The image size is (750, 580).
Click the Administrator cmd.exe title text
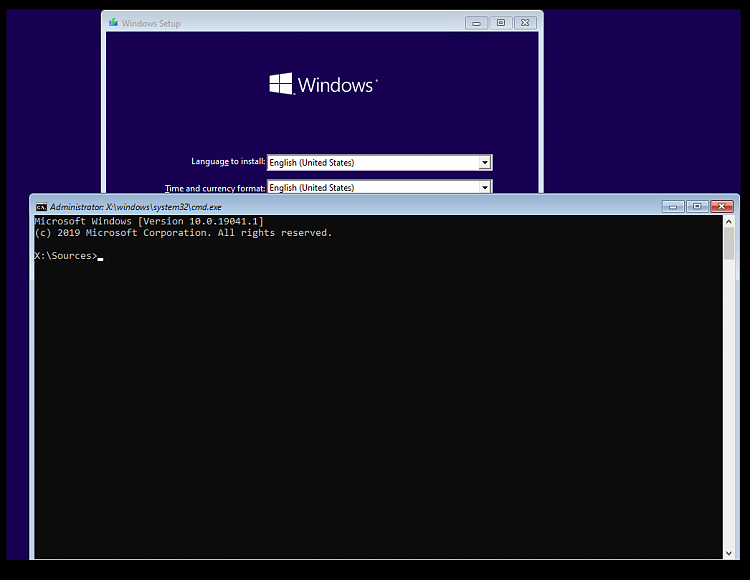136,207
